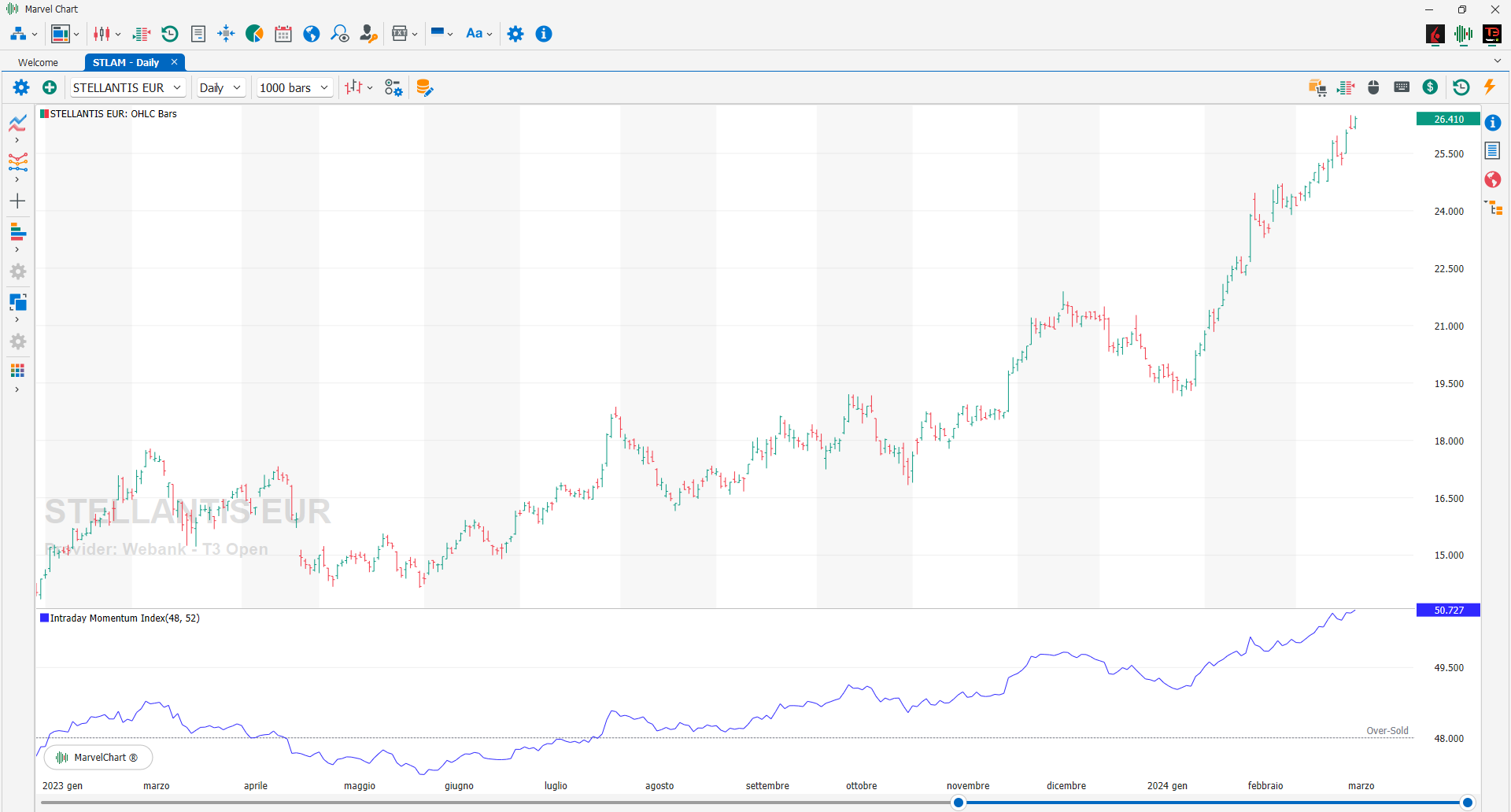The width and height of the screenshot is (1511, 812).
Task: Toggle keyboard trading icon
Action: (1402, 87)
